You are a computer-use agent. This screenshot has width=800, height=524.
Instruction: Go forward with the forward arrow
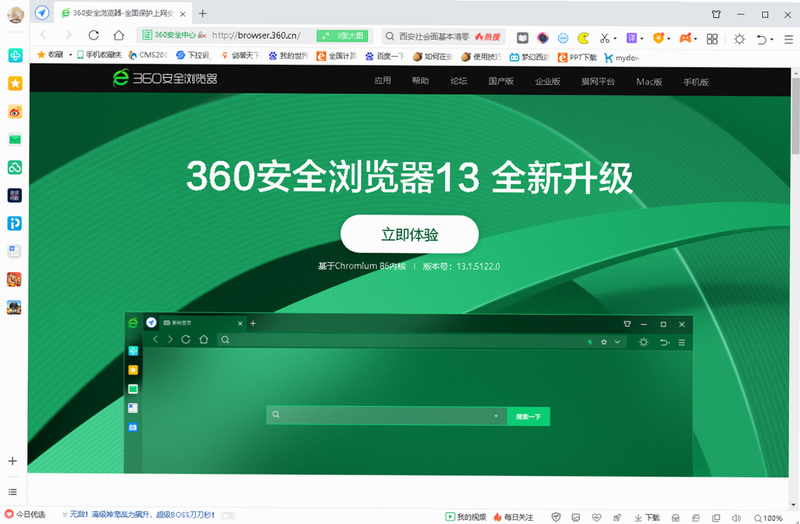(68, 35)
